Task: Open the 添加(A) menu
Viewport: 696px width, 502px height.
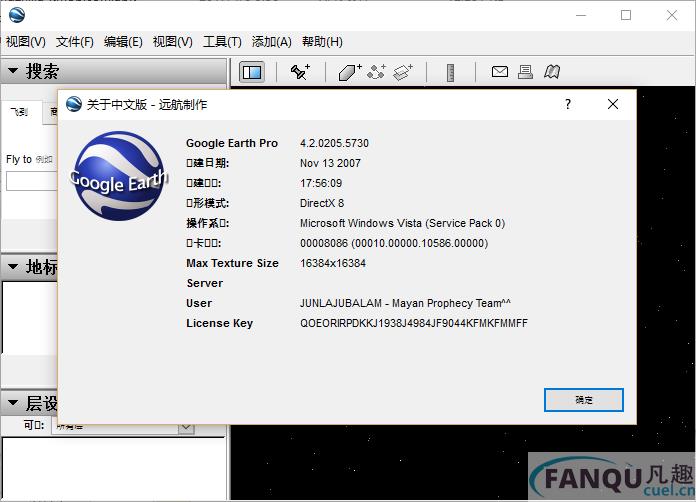Action: tap(271, 42)
